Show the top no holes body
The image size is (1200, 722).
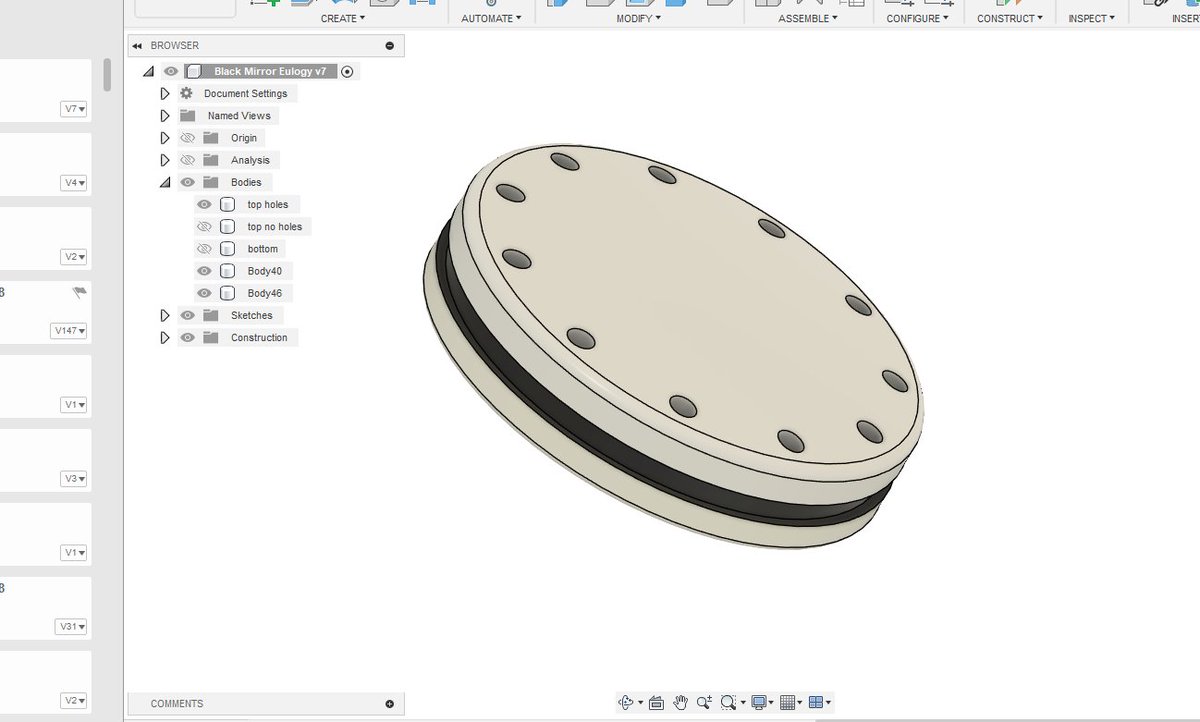(204, 226)
